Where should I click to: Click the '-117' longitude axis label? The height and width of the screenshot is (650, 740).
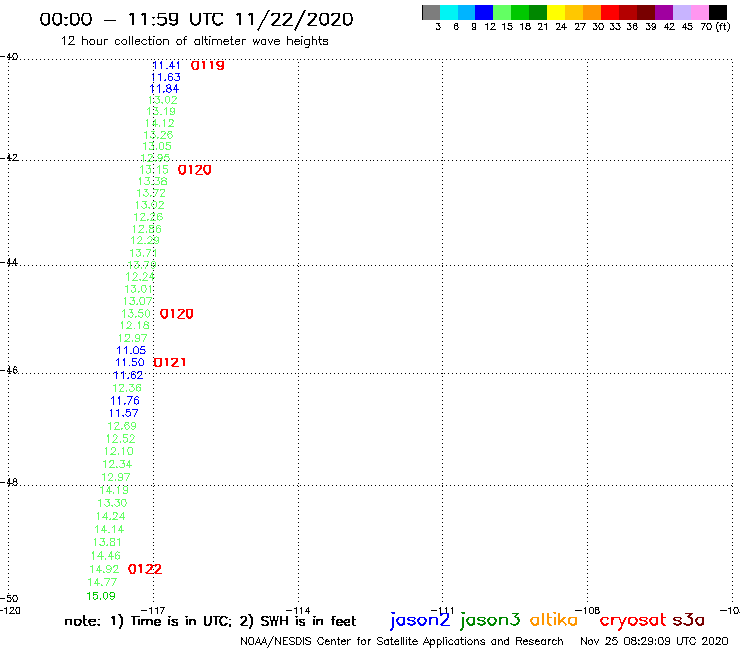[153, 610]
